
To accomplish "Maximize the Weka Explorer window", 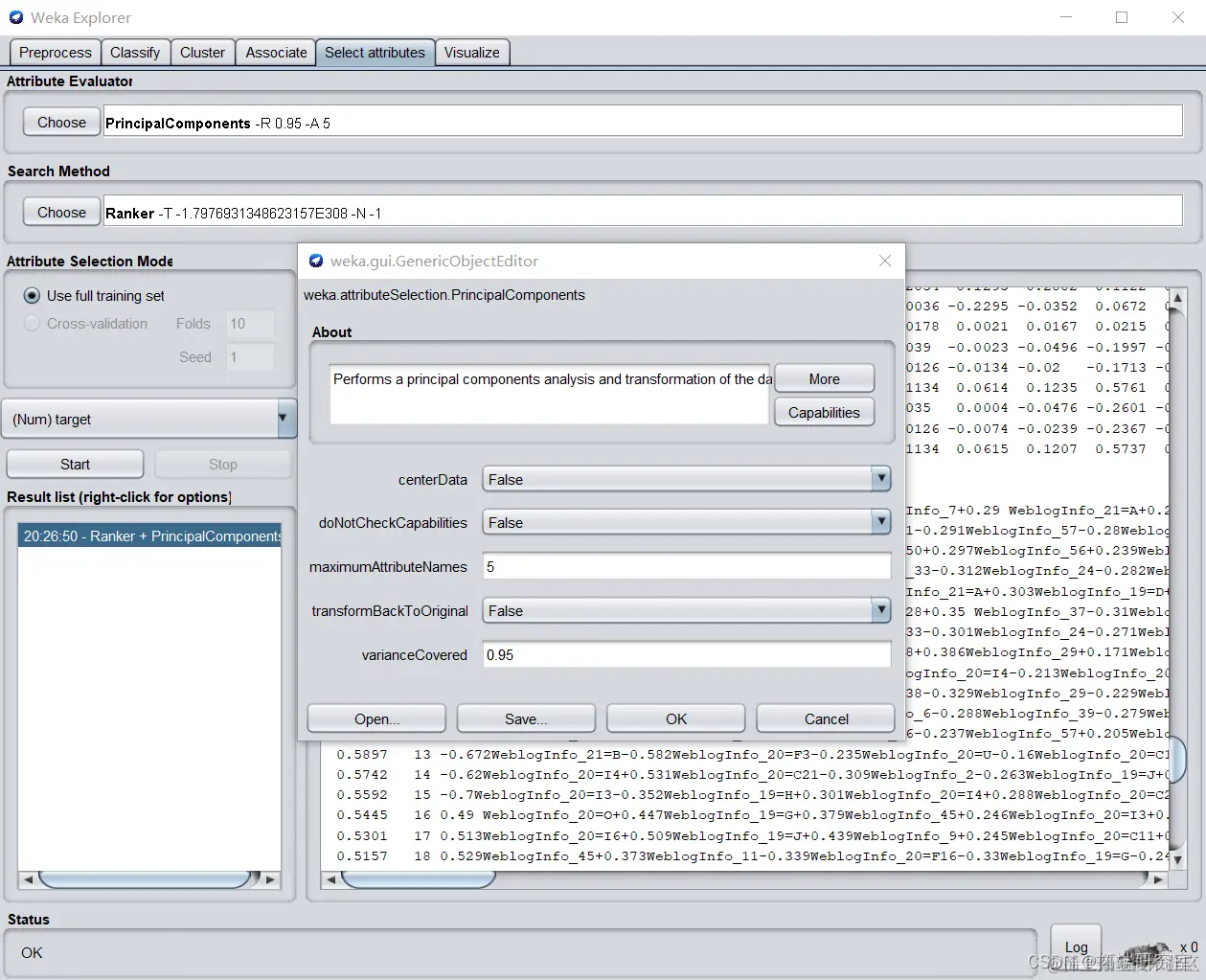I will (1122, 17).
